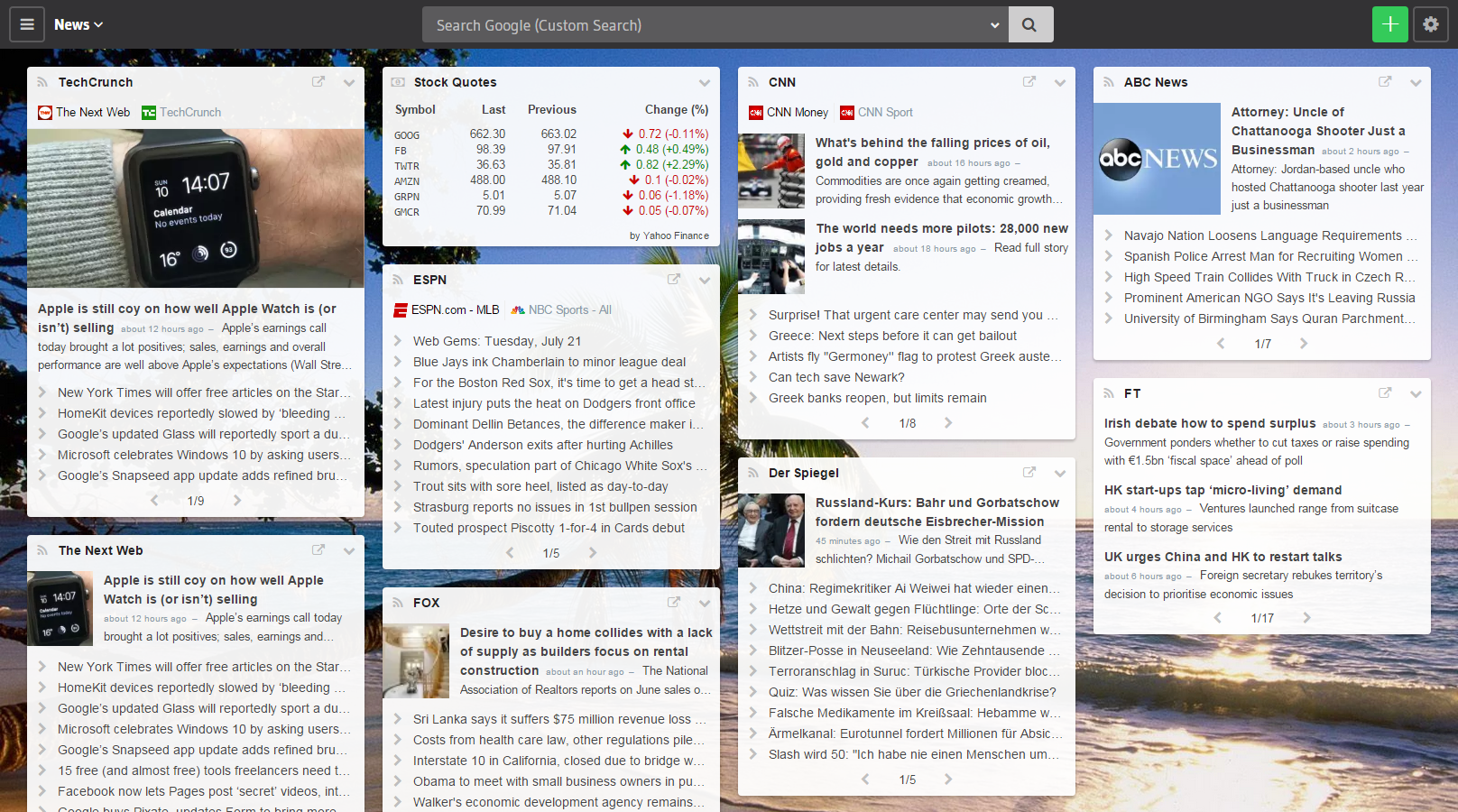Go to next page in ESPN widget

click(593, 553)
